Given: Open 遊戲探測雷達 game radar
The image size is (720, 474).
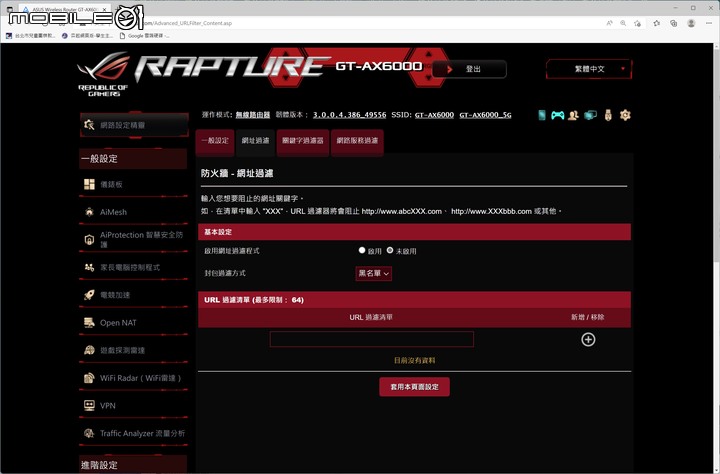Looking at the screenshot, I should click(134, 350).
